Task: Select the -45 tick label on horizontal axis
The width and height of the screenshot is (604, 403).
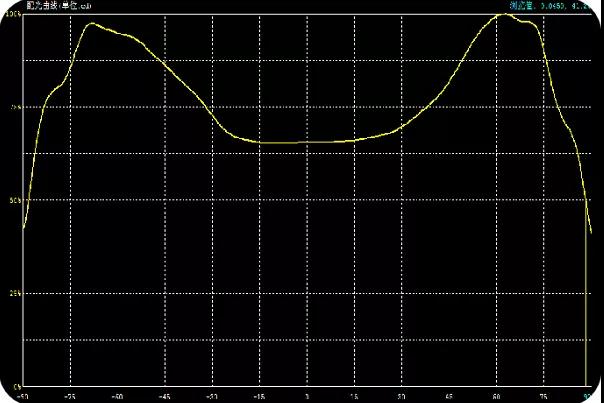Action: 164,395
